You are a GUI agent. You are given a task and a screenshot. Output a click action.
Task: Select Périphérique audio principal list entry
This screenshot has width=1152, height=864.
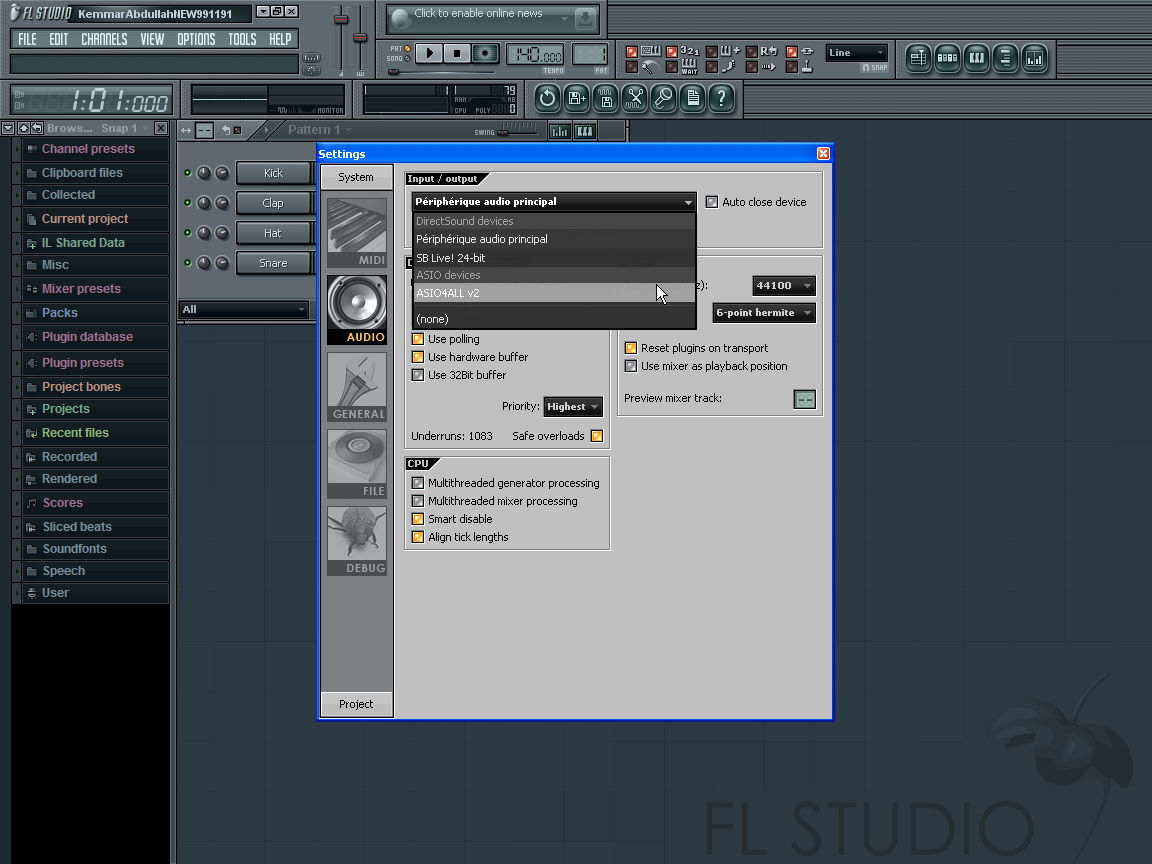click(554, 239)
